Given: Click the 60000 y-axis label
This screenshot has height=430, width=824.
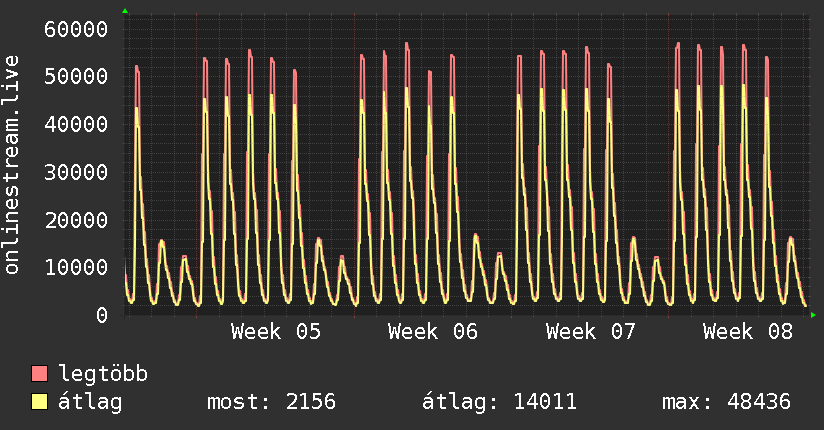Looking at the screenshot, I should coord(77,28).
